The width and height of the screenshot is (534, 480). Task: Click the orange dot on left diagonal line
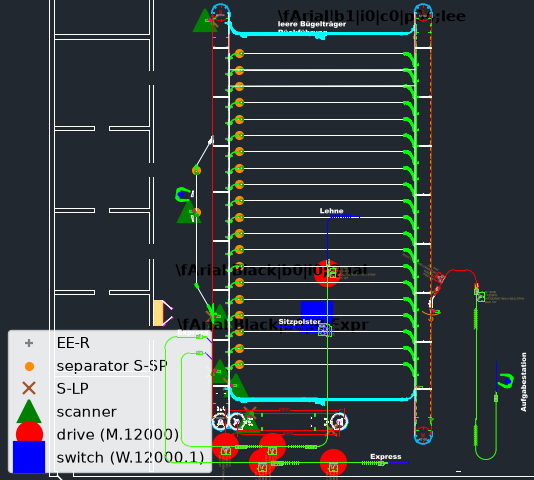pyautogui.click(x=197, y=170)
